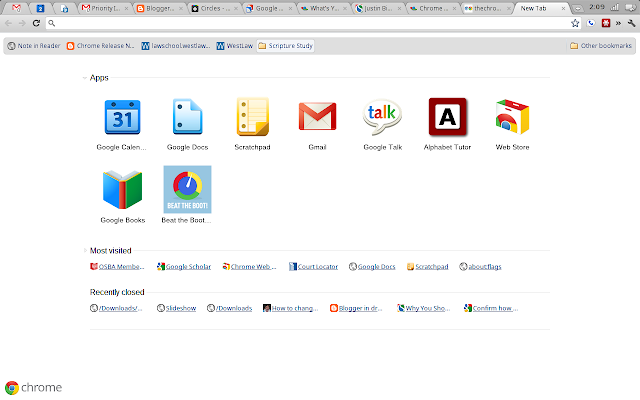Click the network signal status icon
640x400 pixels.
(615, 7)
